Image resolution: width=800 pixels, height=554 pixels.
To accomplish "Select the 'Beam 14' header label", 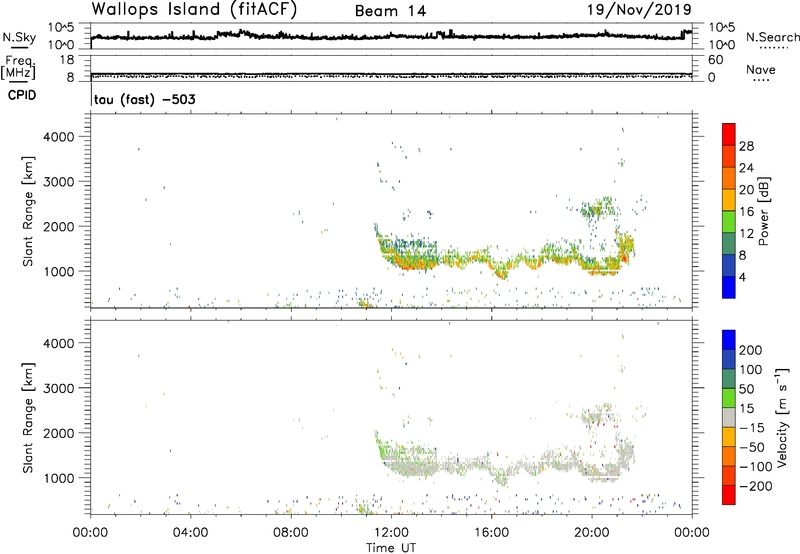I will point(390,11).
